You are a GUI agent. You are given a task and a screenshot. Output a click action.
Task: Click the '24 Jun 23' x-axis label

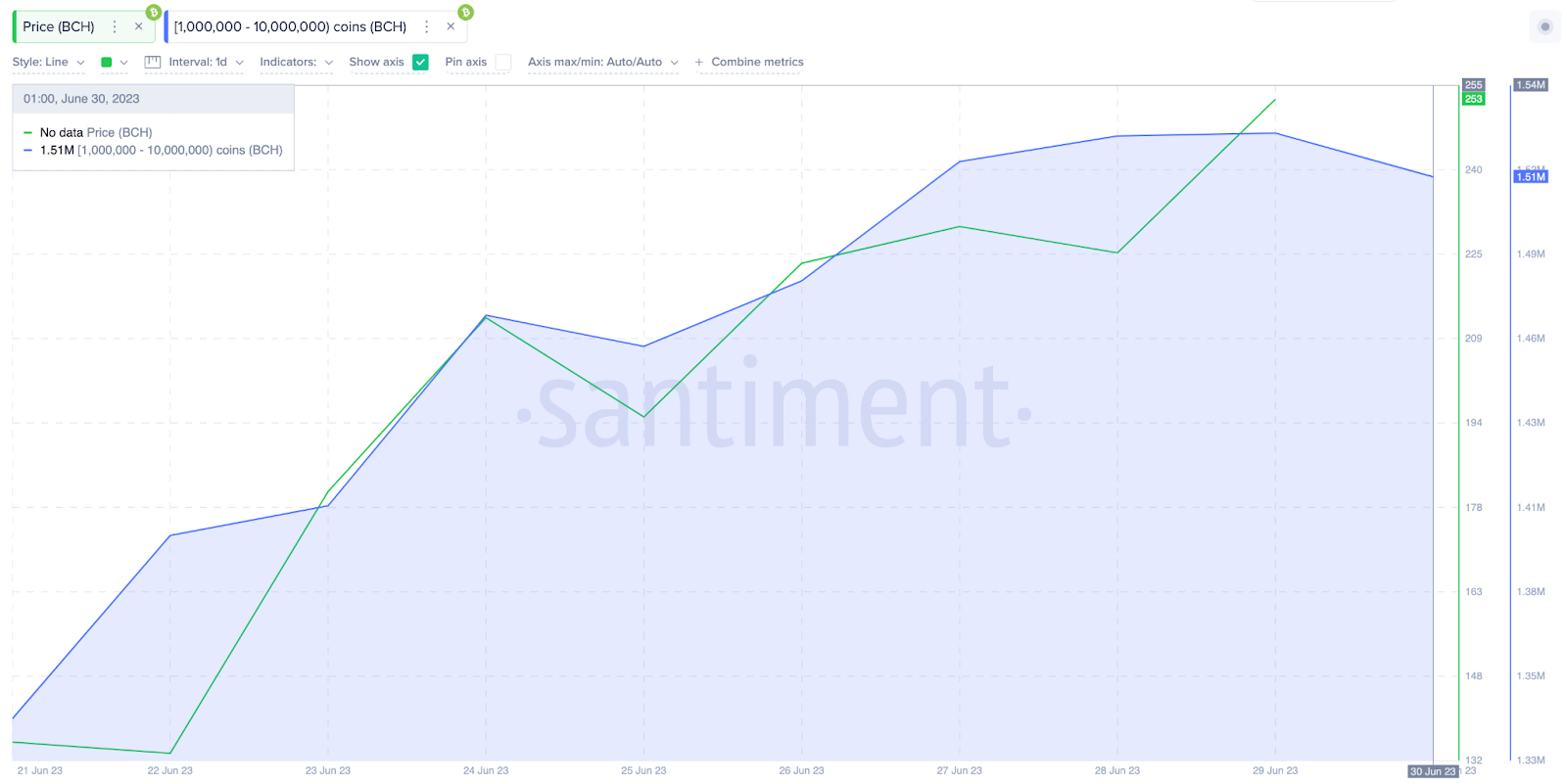pos(486,770)
